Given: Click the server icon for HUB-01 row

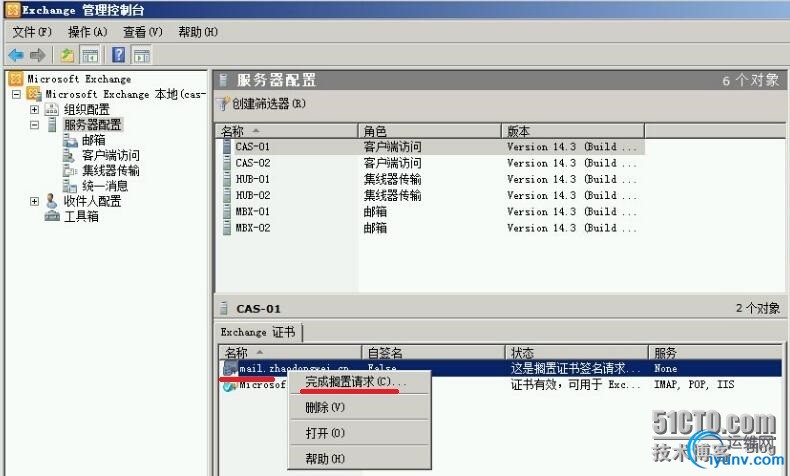Looking at the screenshot, I should pyautogui.click(x=227, y=179).
